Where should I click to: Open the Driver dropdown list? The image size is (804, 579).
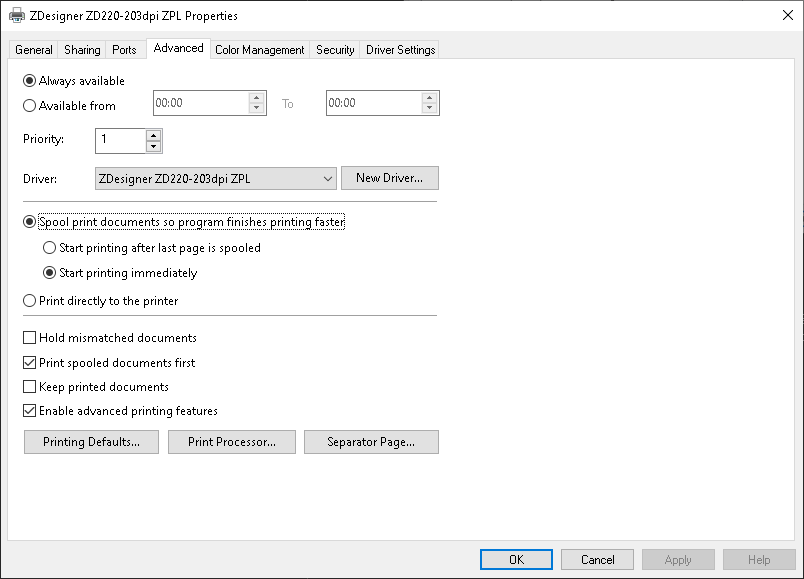[327, 177]
